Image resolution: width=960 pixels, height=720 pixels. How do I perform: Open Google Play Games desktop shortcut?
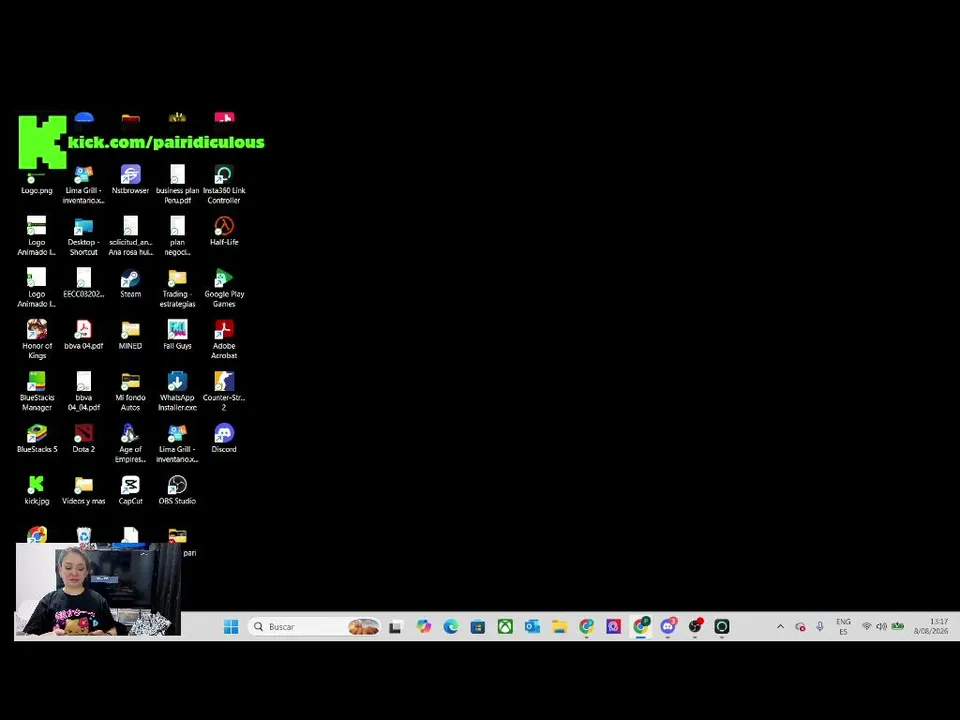click(224, 288)
